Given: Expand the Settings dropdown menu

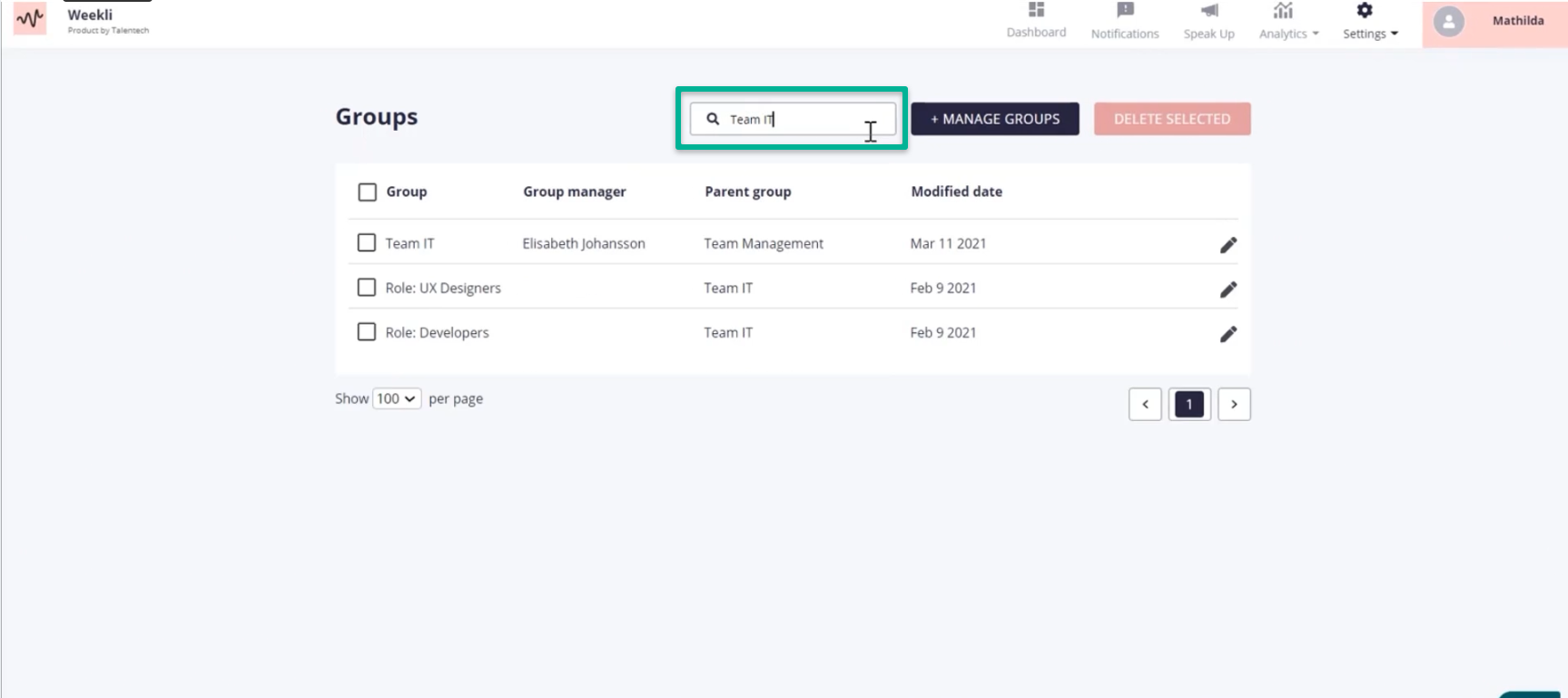Looking at the screenshot, I should [x=1370, y=21].
